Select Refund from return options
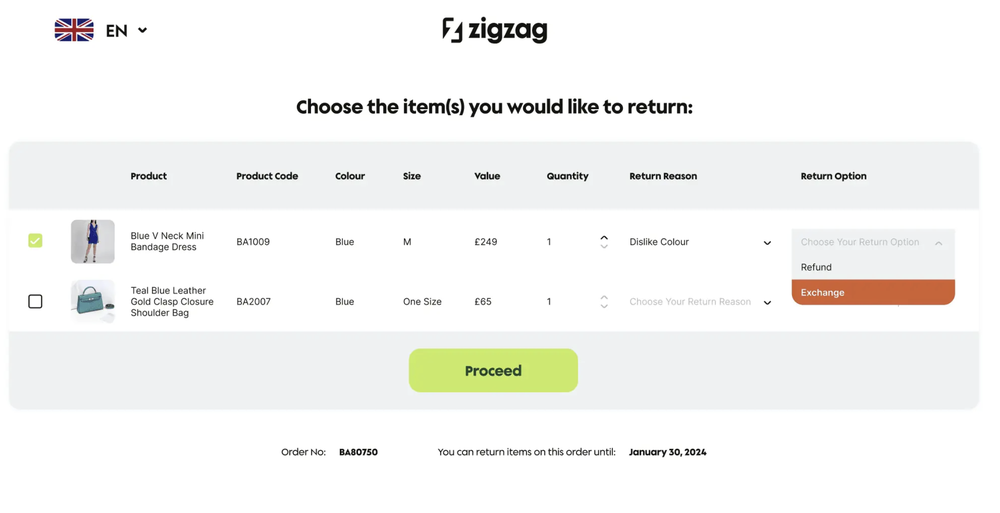This screenshot has width=1000, height=513. tap(873, 267)
